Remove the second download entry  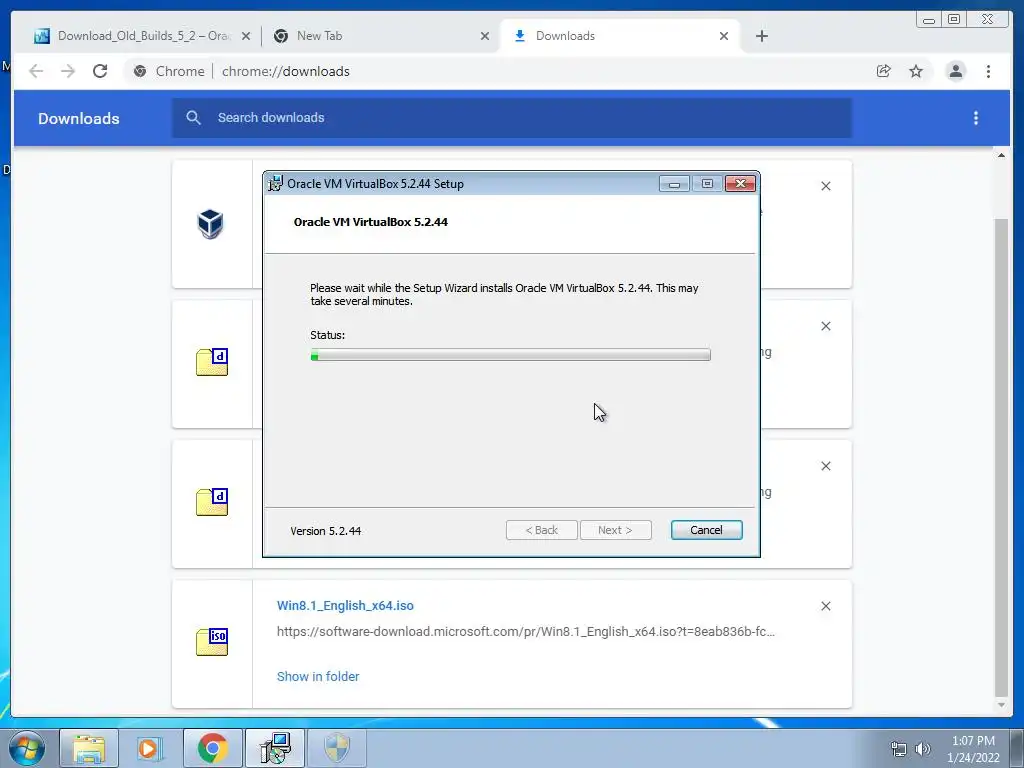(825, 326)
